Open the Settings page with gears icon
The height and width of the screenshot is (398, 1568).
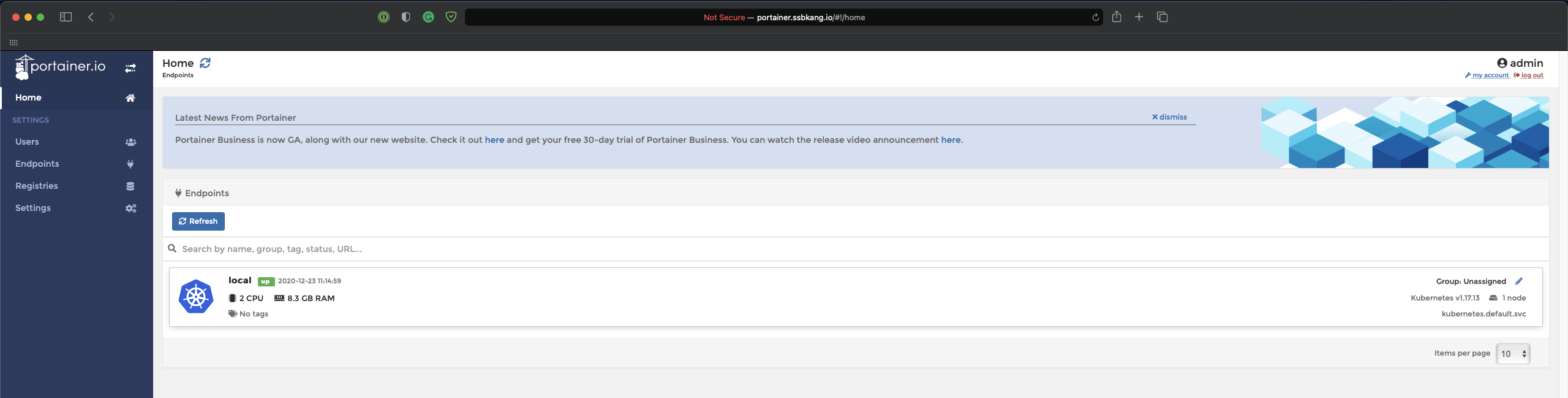click(x=33, y=208)
